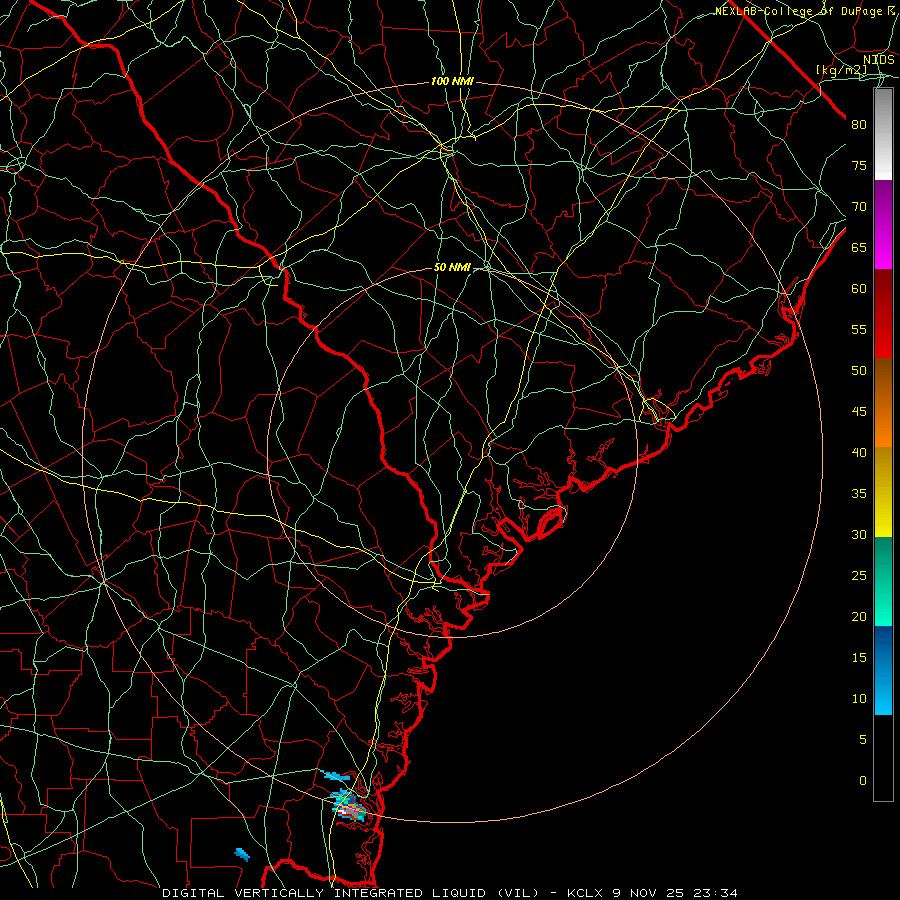Click the KCLX radar site identifier
The image size is (900, 900).
point(585,893)
